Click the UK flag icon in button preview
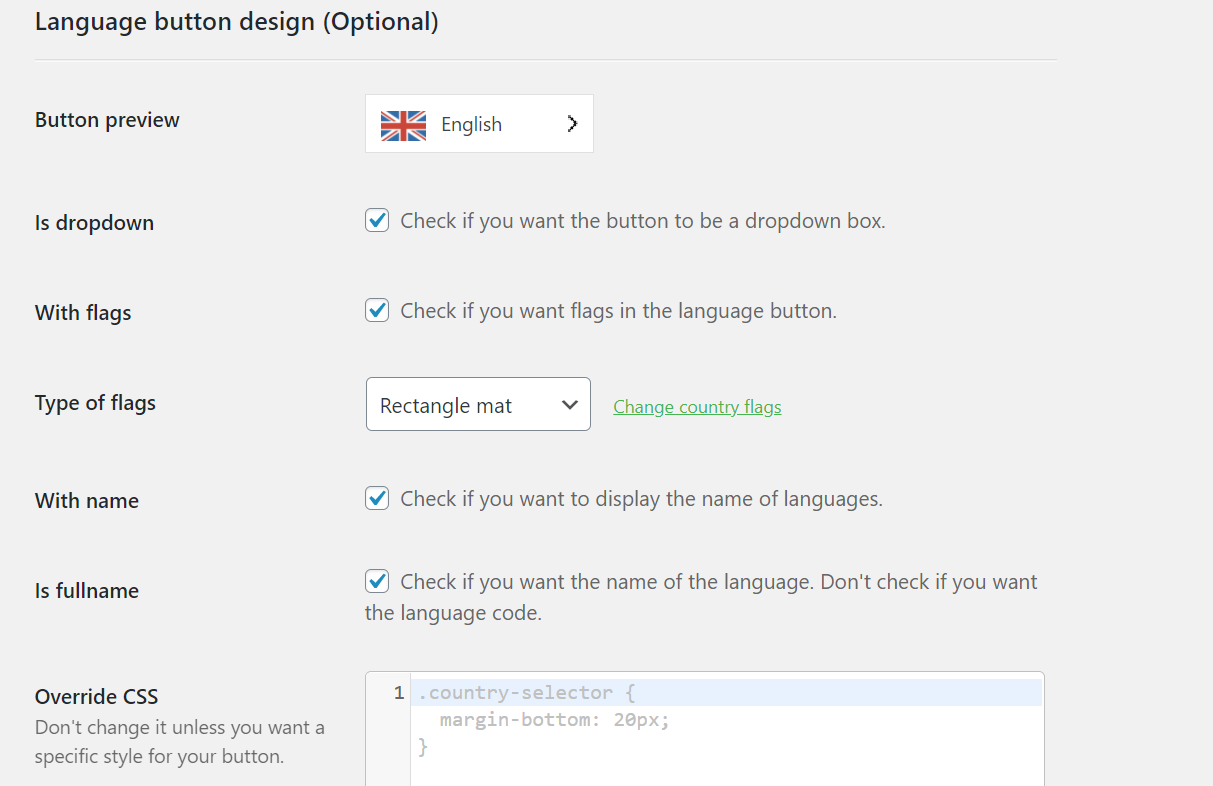This screenshot has width=1213, height=786. [x=403, y=125]
